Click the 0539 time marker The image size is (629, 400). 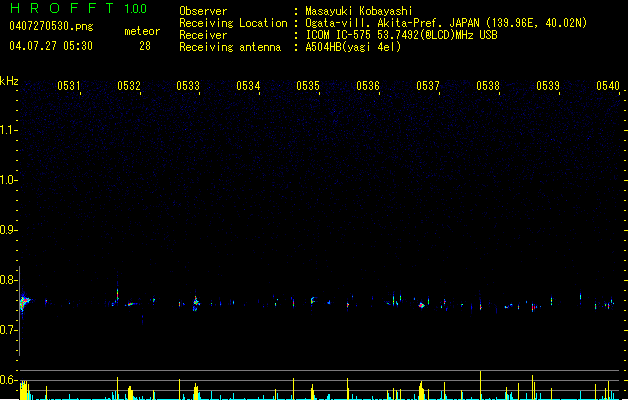tap(548, 86)
